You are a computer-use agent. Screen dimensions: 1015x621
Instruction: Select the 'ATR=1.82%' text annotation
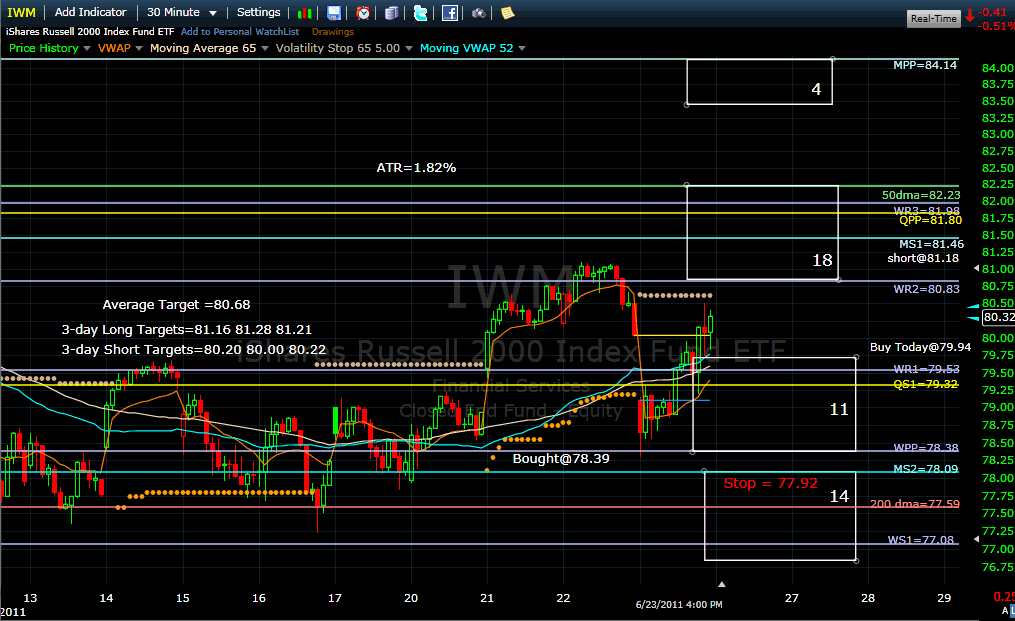[416, 168]
